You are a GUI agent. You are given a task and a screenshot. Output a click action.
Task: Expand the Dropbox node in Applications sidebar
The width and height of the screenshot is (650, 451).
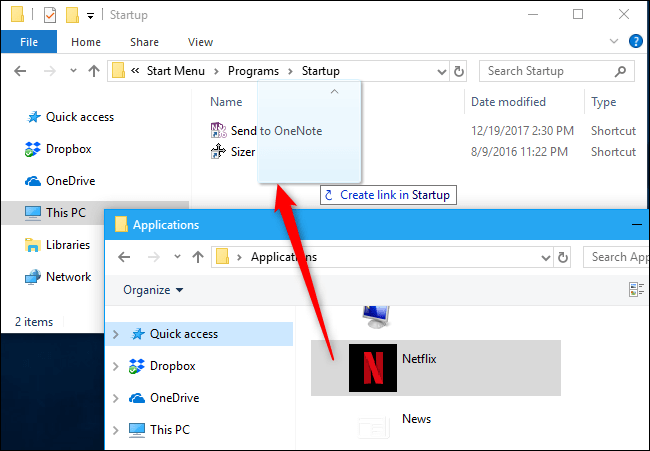pos(116,366)
